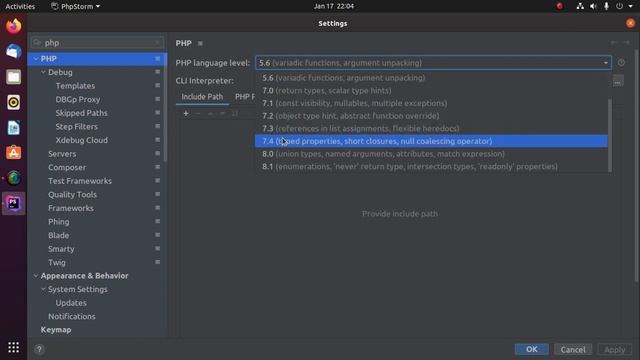This screenshot has height=360, width=640.
Task: Open Test Frameworks settings
Action: click(x=80, y=181)
